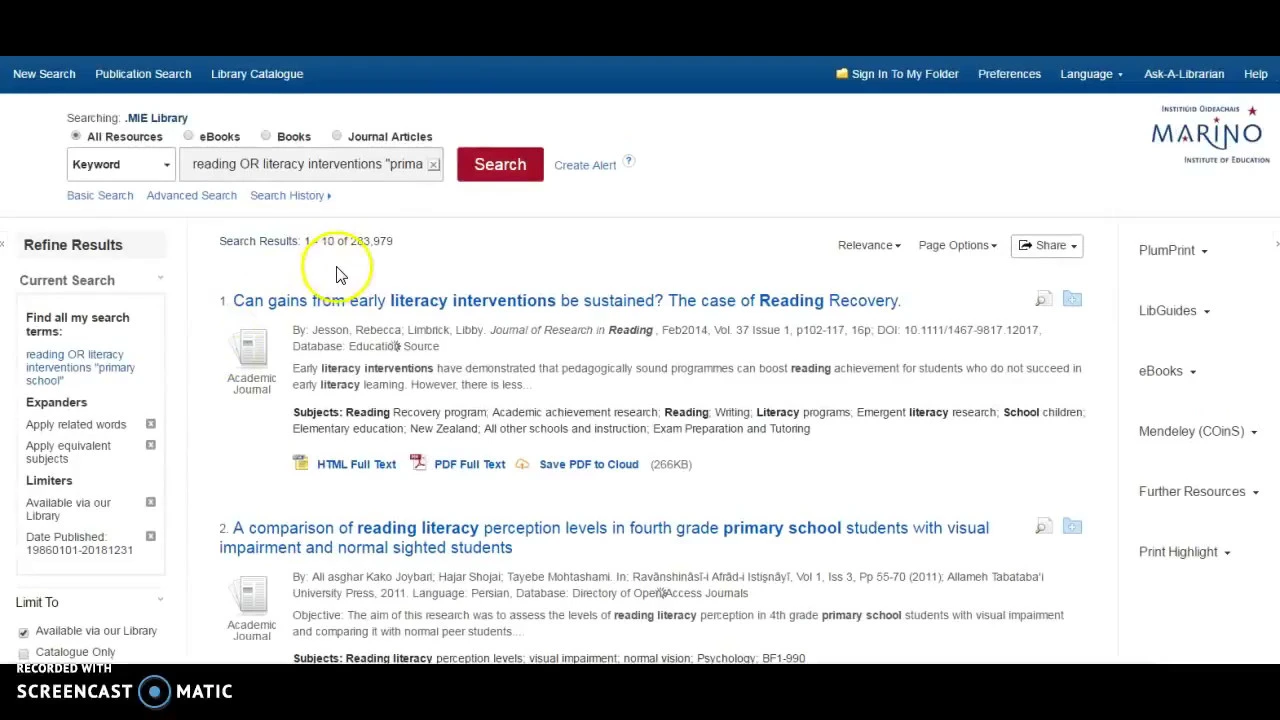Click Academic Journal thumbnail for result 1
The height and width of the screenshot is (720, 1280).
(x=251, y=349)
